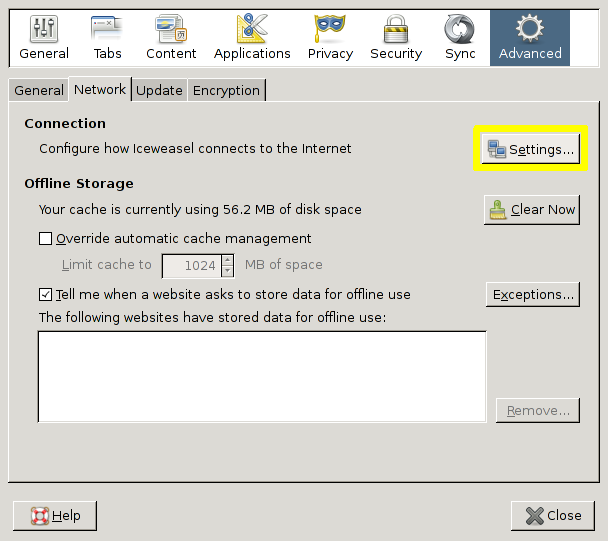The height and width of the screenshot is (541, 608).
Task: Switch to the Update sub-tab
Action: coord(159,90)
